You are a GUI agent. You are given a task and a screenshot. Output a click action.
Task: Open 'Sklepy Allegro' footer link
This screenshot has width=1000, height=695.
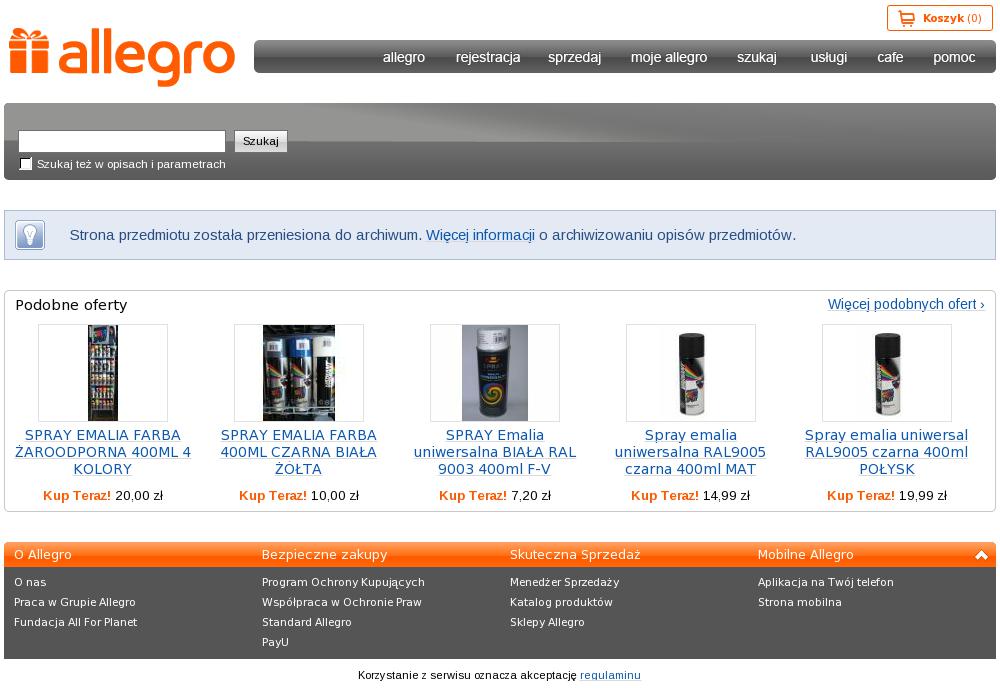pos(547,622)
